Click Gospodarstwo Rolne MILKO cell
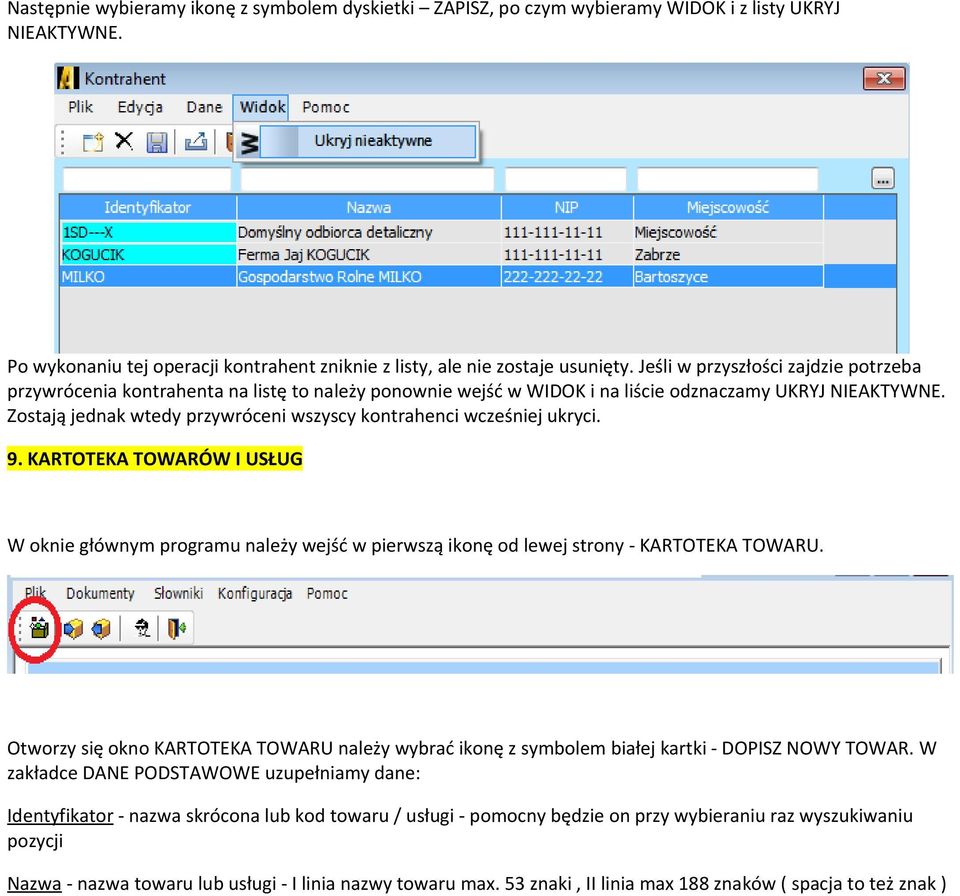Image resolution: width=960 pixels, height=896 pixels. click(x=369, y=277)
